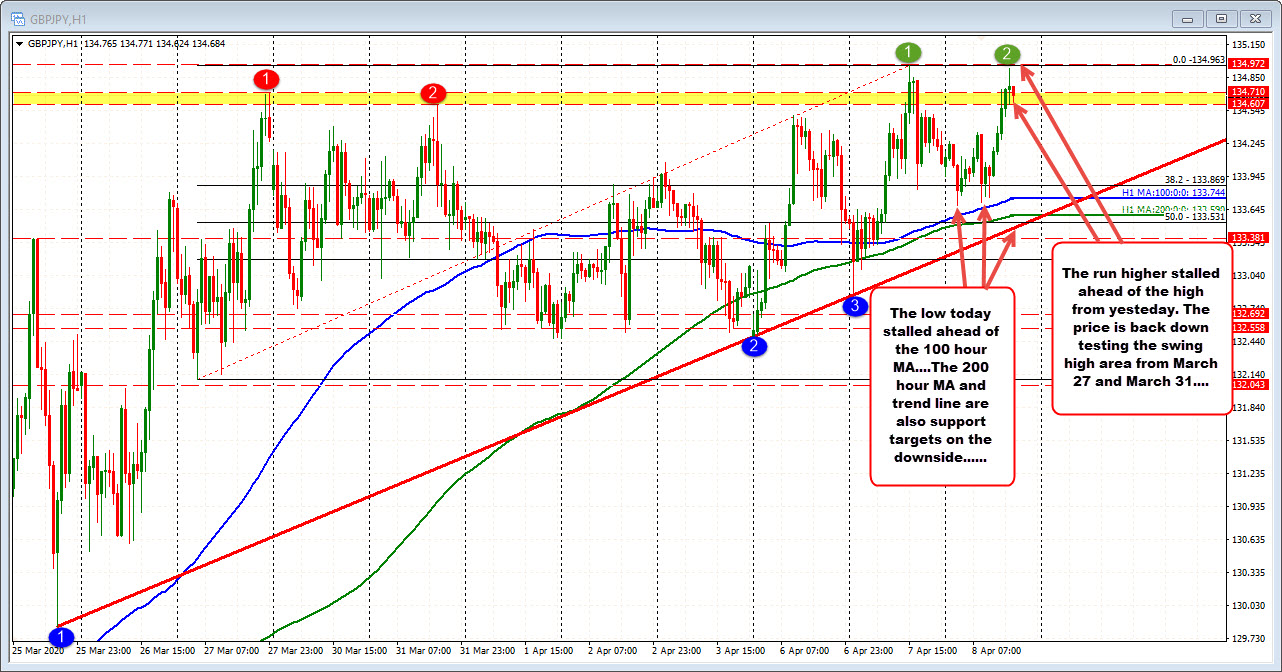
Task: Click the red 134.710 price label
Action: [1246, 91]
